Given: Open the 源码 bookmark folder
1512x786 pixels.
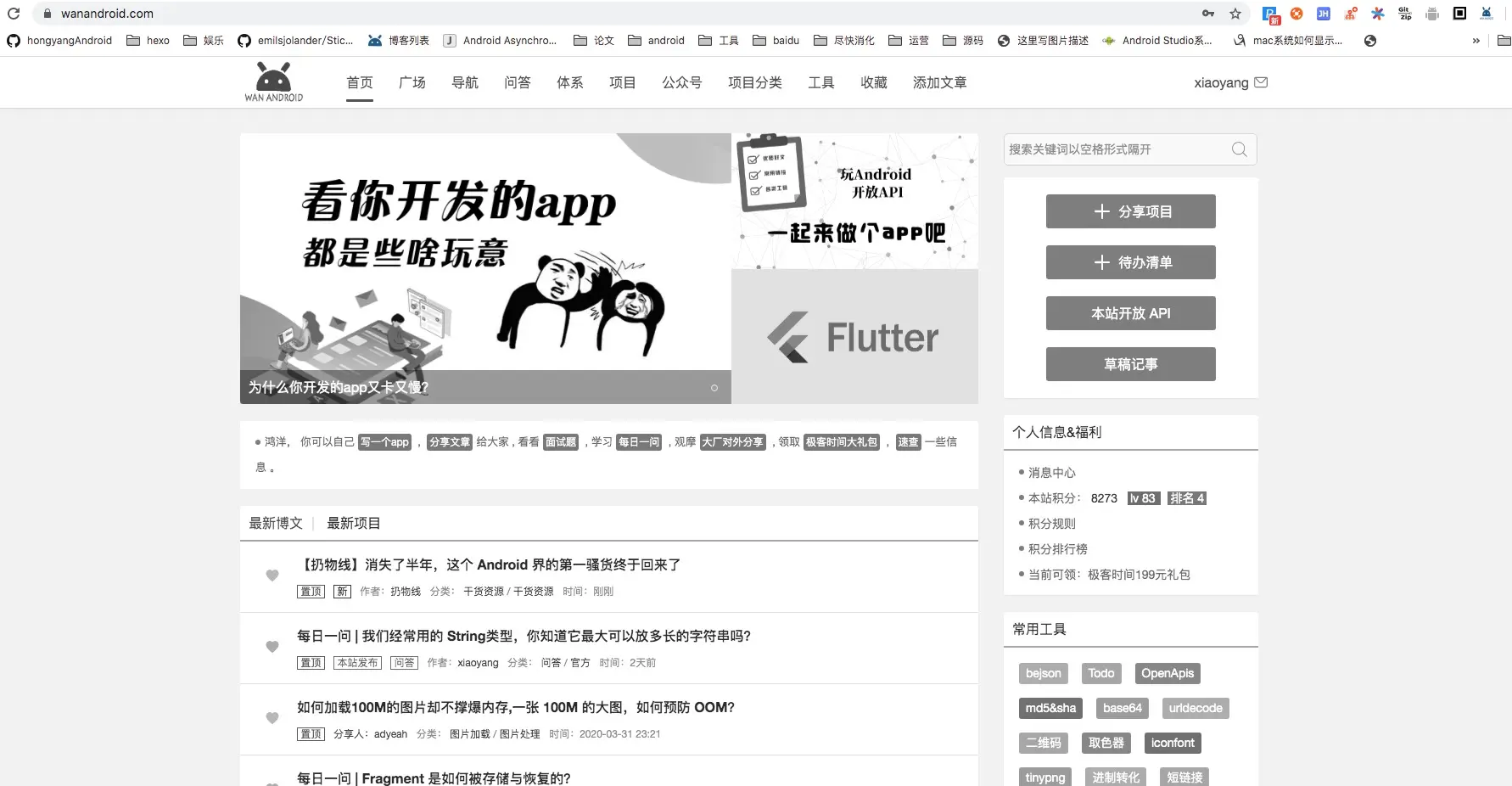Looking at the screenshot, I should [963, 41].
